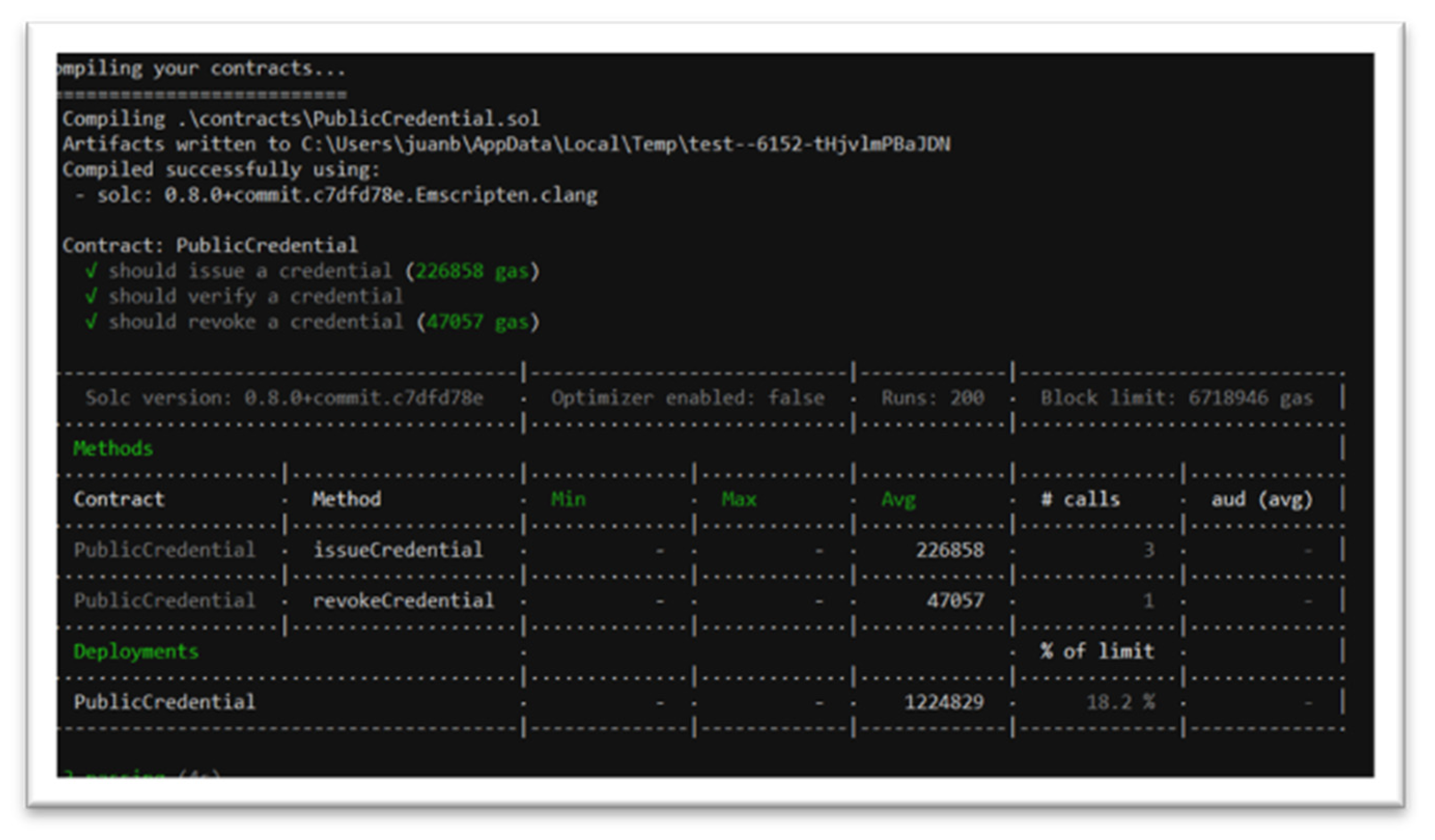Click the deployment gas value 1224829

point(944,702)
